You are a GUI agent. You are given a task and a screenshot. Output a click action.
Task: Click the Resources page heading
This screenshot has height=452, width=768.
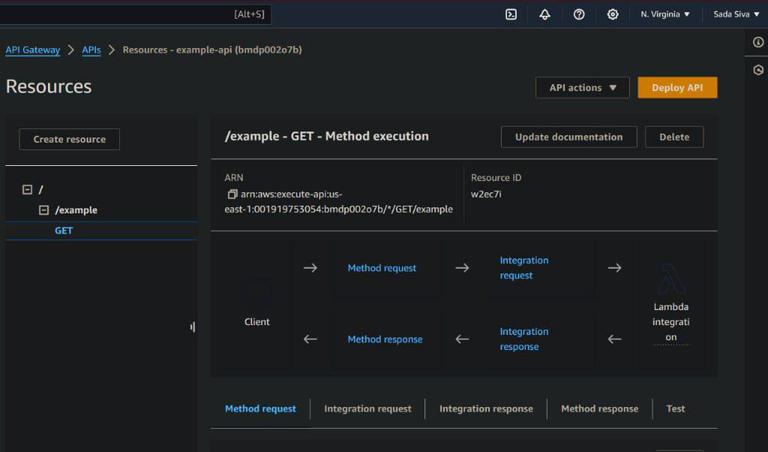pos(48,86)
